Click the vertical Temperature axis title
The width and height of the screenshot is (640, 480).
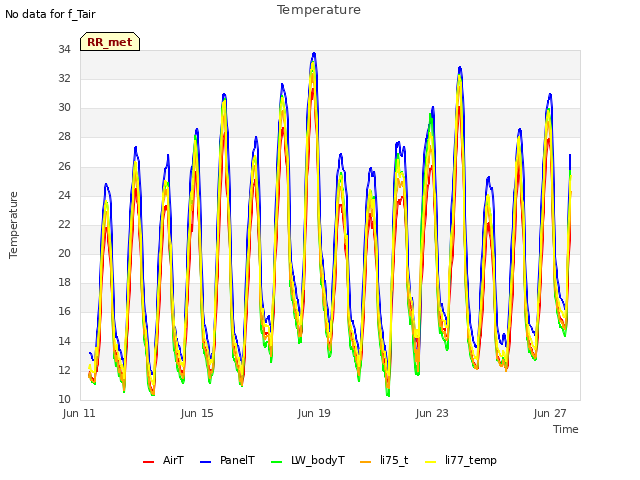pyautogui.click(x=13, y=225)
